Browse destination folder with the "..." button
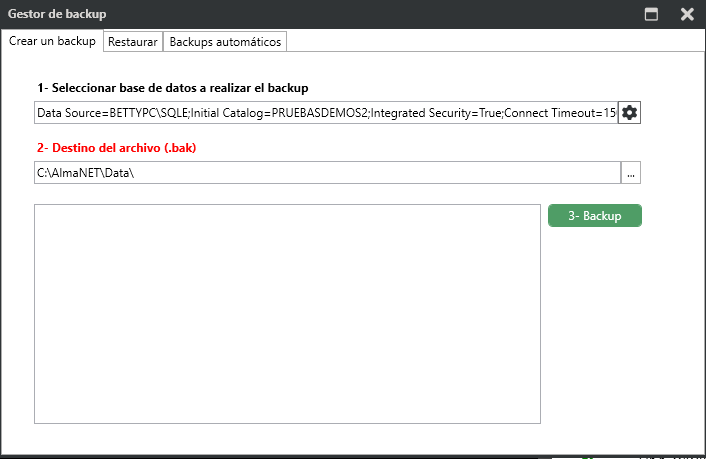 [x=630, y=173]
